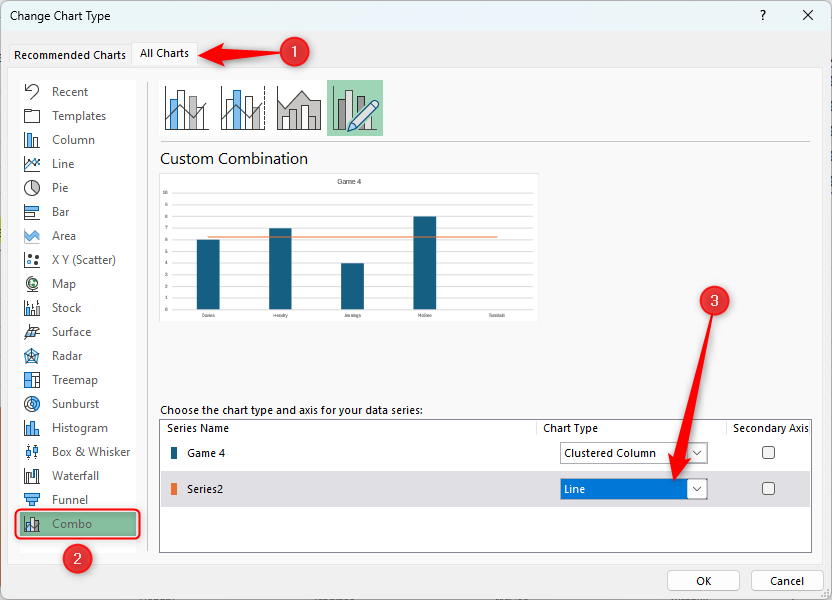Image resolution: width=832 pixels, height=600 pixels.
Task: Click the Custom Combination chart preview
Action: (x=349, y=247)
